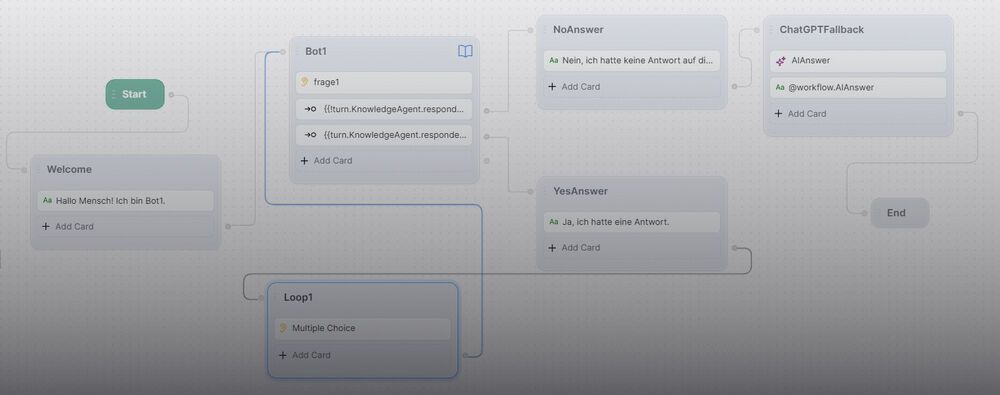1000x395 pixels.
Task: Click the Loop1 node output connector dot
Action: [465, 355]
